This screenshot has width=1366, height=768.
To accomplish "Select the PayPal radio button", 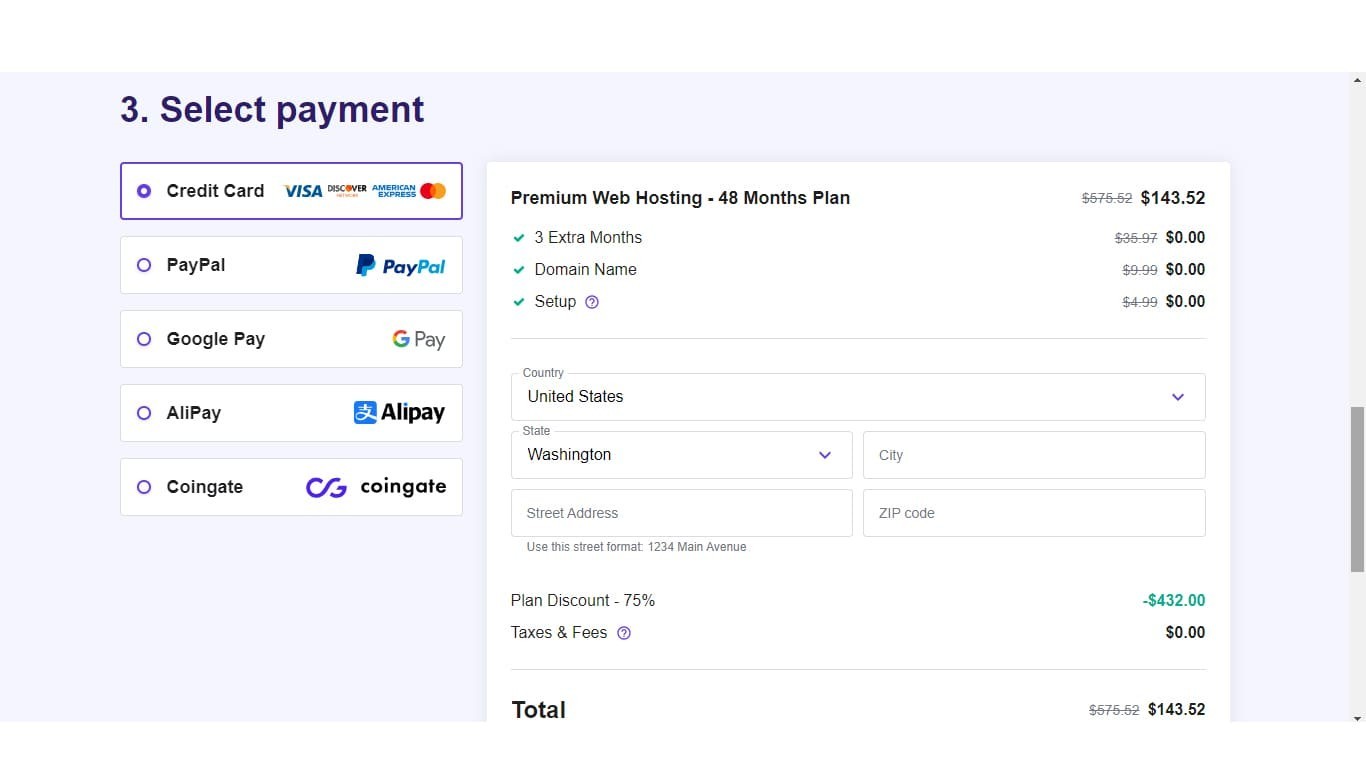I will click(144, 265).
